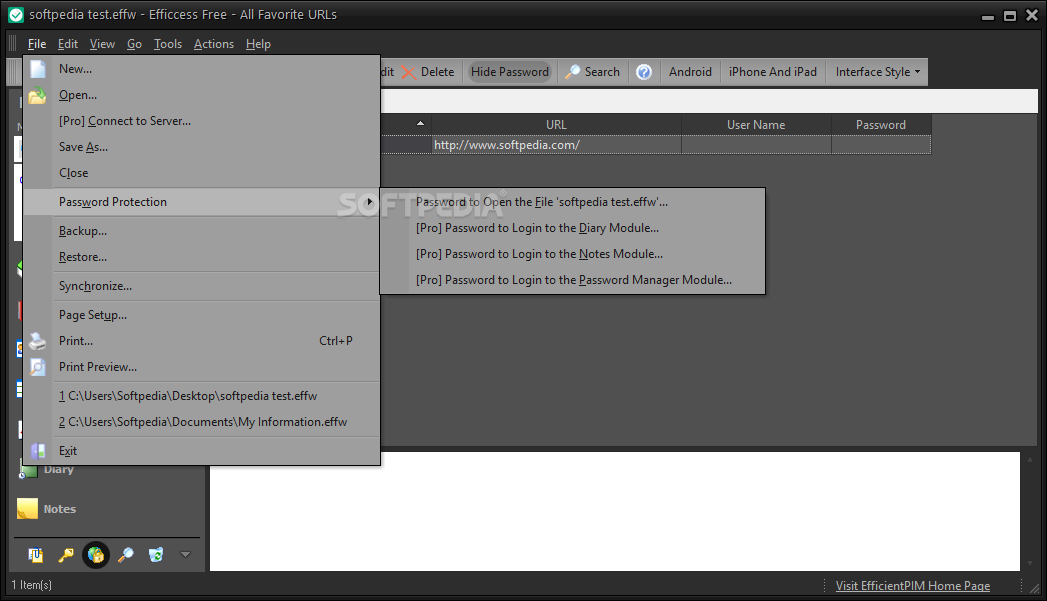Select Backup... menu entry
1047x601 pixels.
point(202,231)
